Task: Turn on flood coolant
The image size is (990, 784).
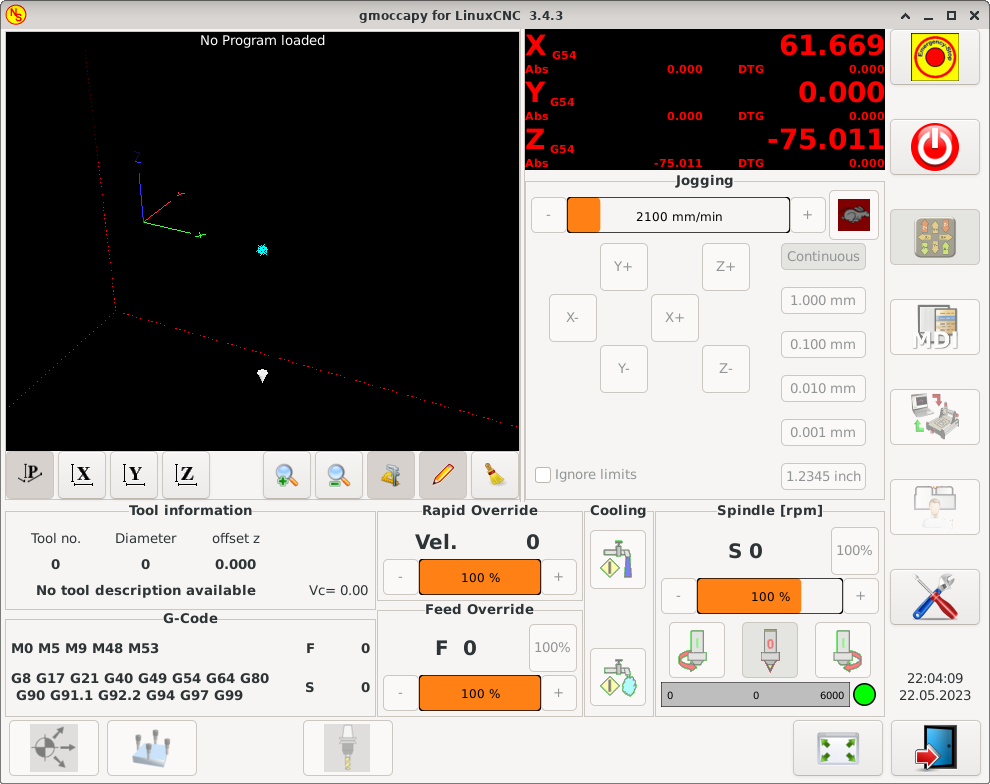Action: tap(617, 558)
